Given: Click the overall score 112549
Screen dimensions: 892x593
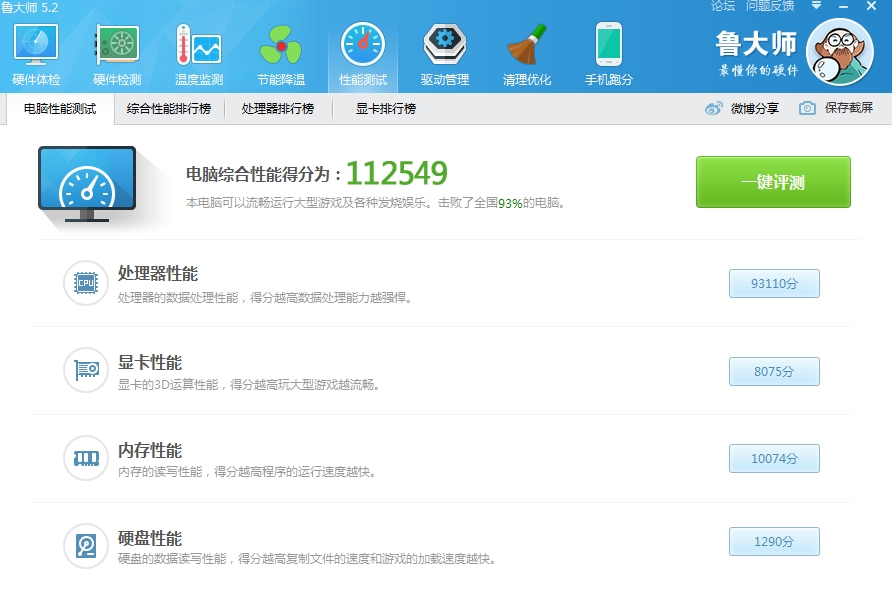Looking at the screenshot, I should pyautogui.click(x=397, y=173).
